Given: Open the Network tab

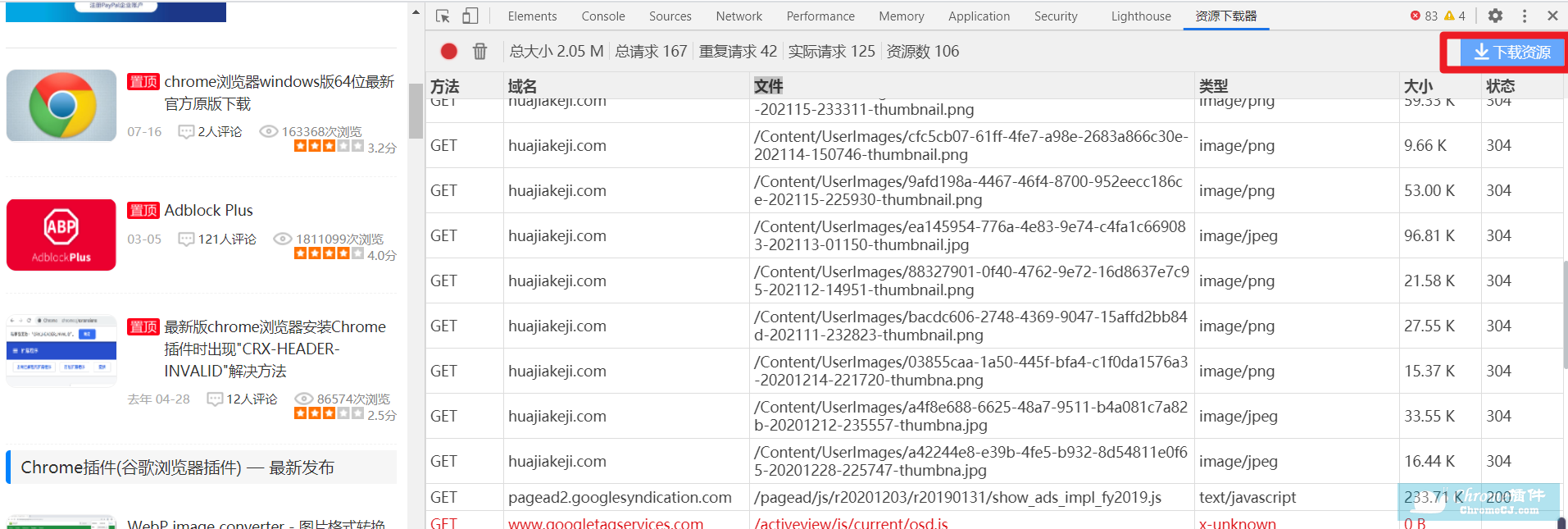Looking at the screenshot, I should 739,16.
